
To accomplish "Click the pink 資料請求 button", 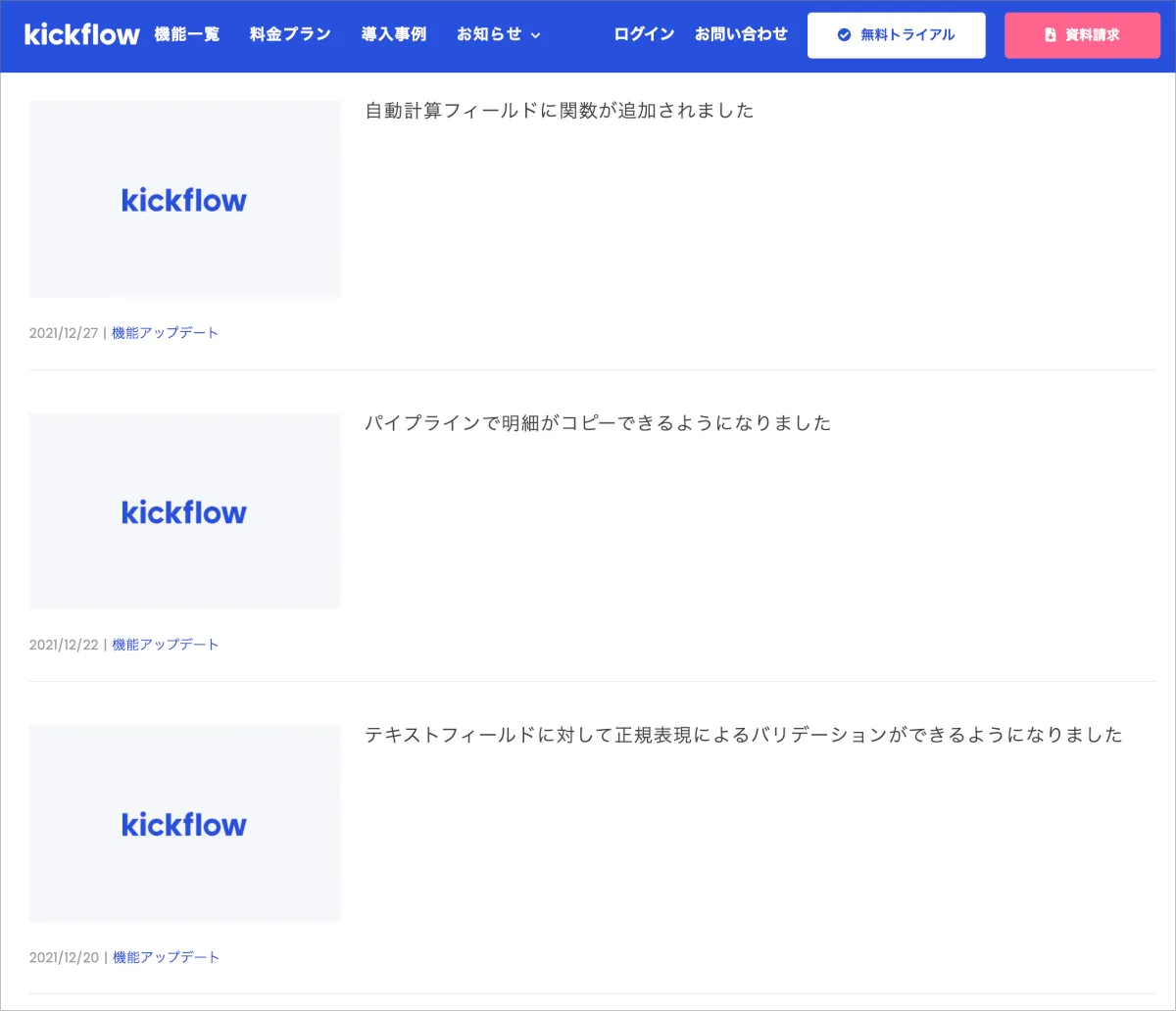I will point(1082,35).
